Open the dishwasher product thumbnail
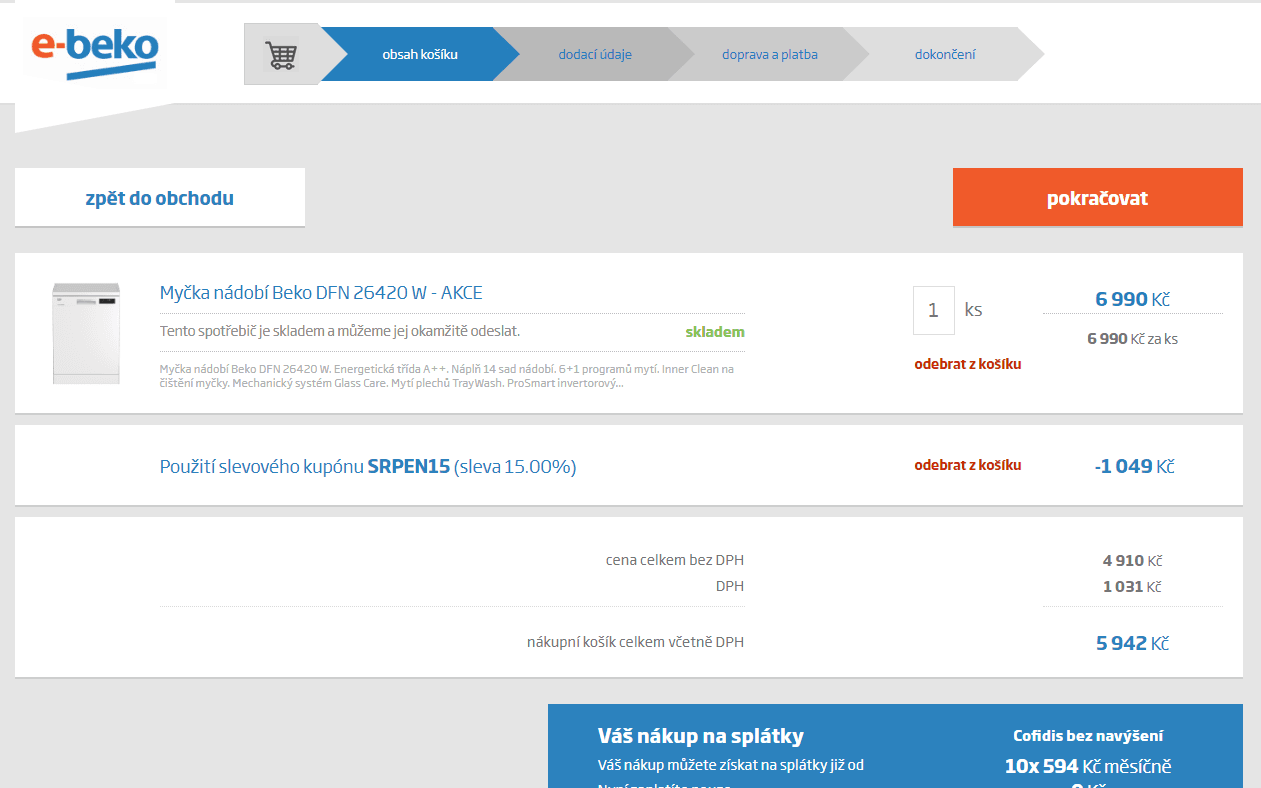Screen dimensions: 1261x788 86,333
